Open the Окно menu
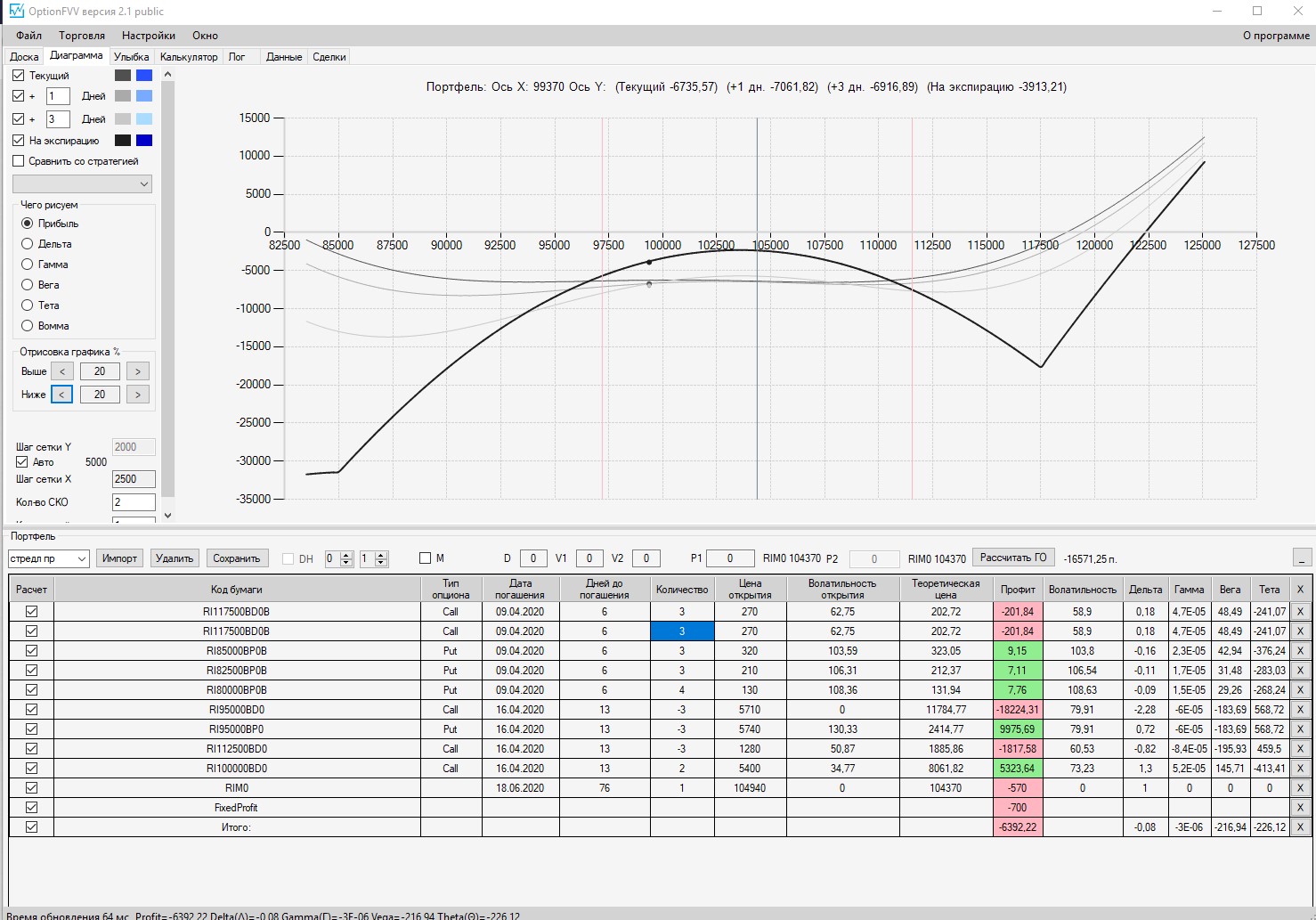The height and width of the screenshot is (920, 1316). (x=205, y=36)
